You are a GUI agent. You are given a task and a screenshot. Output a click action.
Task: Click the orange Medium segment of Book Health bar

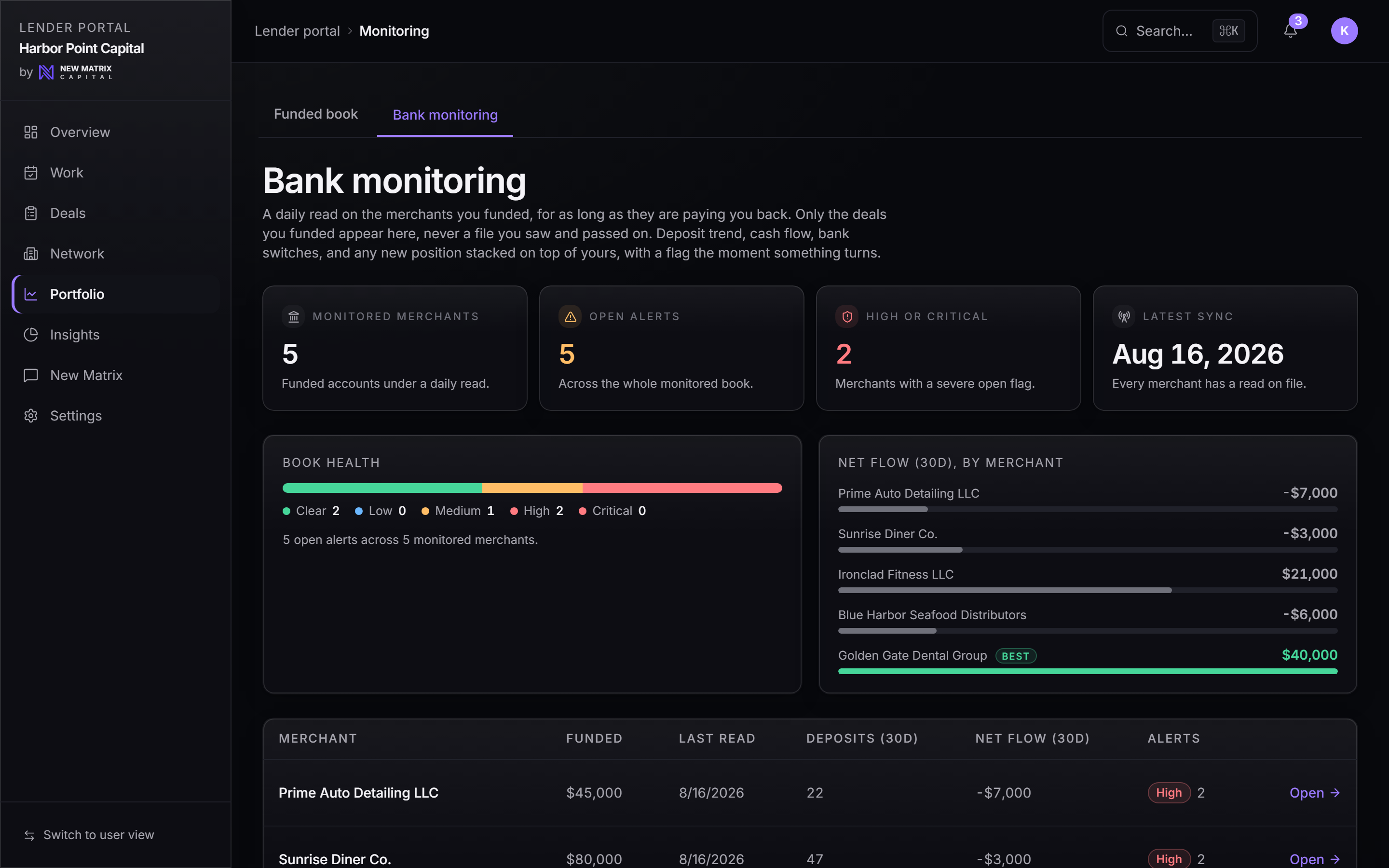532,488
